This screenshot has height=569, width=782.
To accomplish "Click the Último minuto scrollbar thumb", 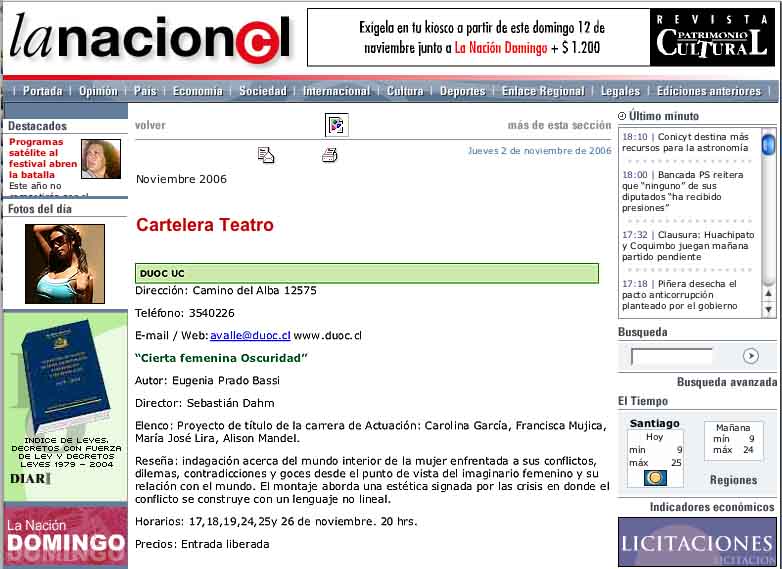I will (x=769, y=145).
